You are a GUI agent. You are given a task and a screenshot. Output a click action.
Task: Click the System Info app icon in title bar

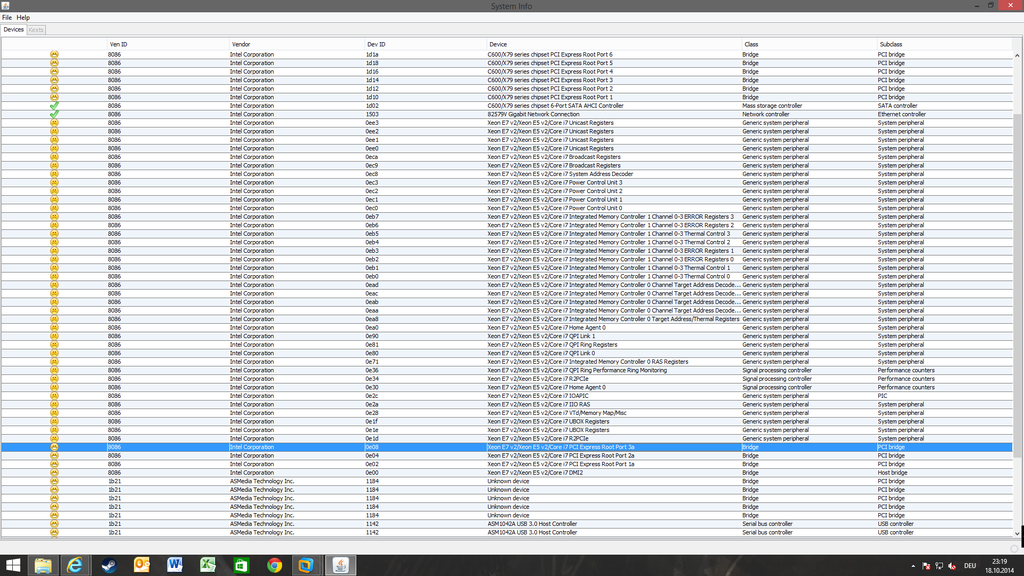[5, 5]
